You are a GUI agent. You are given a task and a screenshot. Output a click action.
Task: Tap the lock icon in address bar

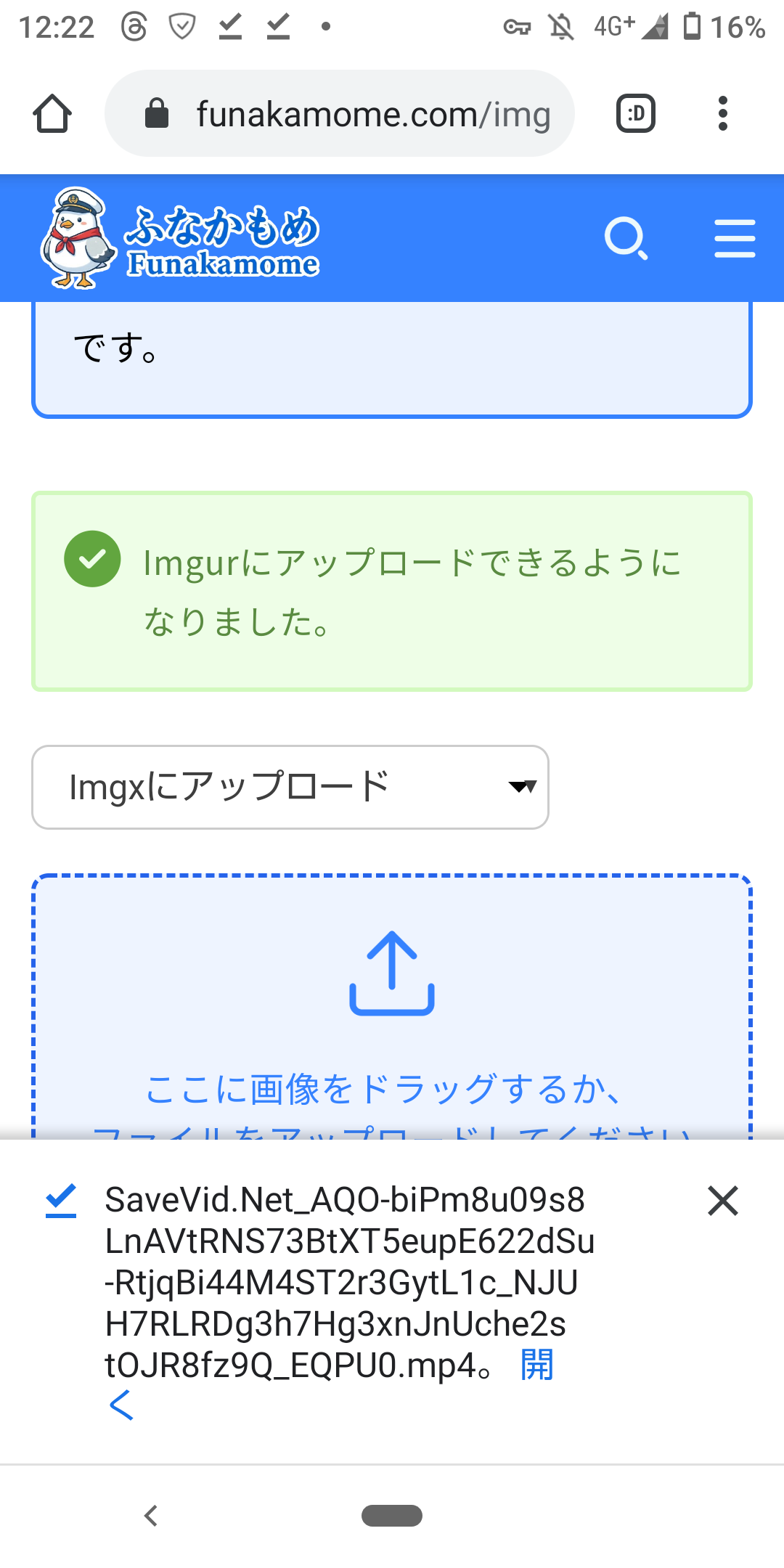point(157,114)
